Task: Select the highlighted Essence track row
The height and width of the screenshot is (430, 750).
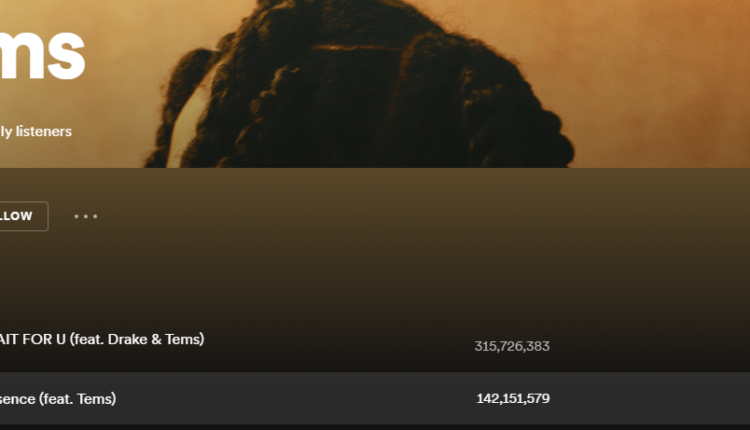Action: pyautogui.click(x=375, y=398)
